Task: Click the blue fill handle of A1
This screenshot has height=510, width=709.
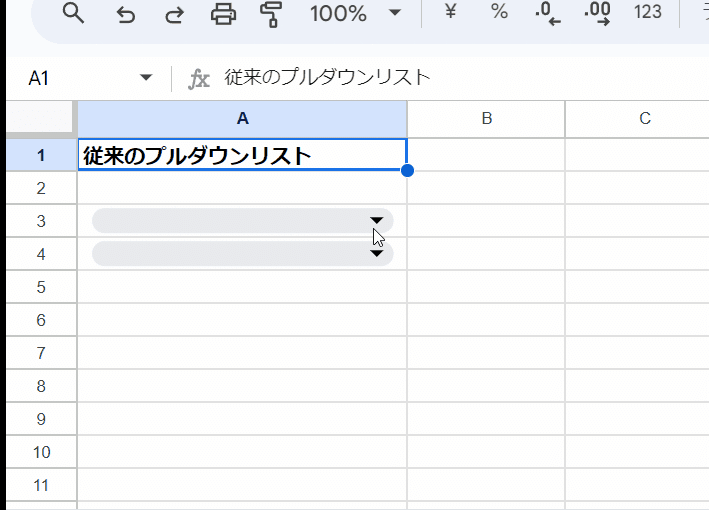Action: coord(407,170)
